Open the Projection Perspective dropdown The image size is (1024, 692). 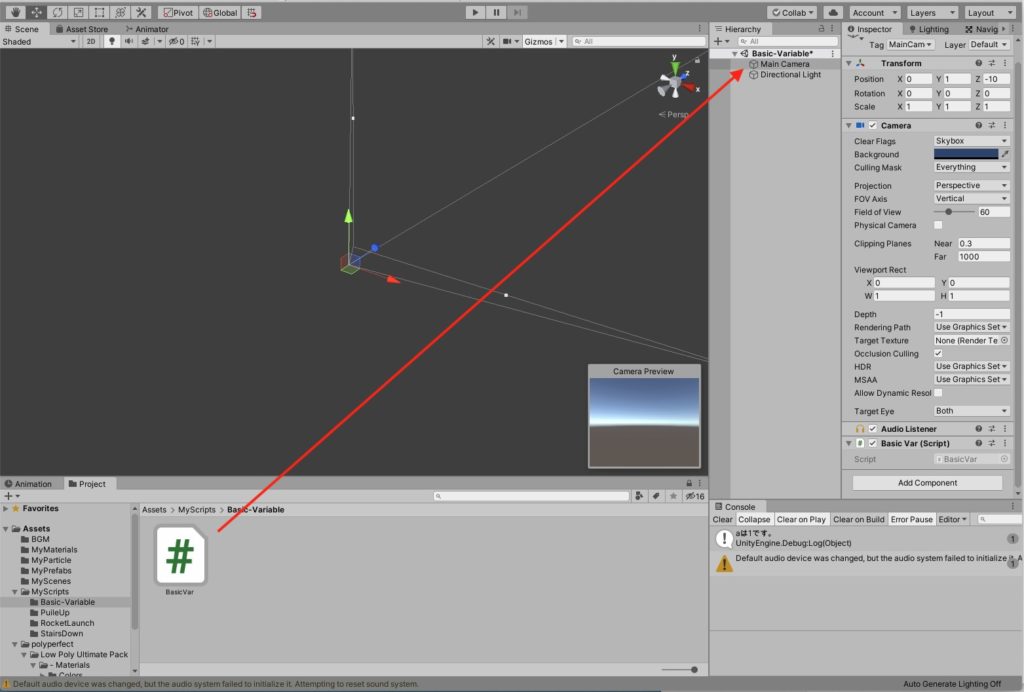(x=971, y=186)
